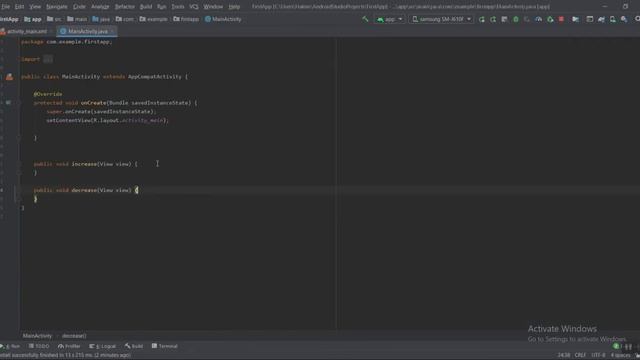Image resolution: width=640 pixels, height=360 pixels.
Task: Click the CRLF line separator status entry
Action: click(x=580, y=355)
